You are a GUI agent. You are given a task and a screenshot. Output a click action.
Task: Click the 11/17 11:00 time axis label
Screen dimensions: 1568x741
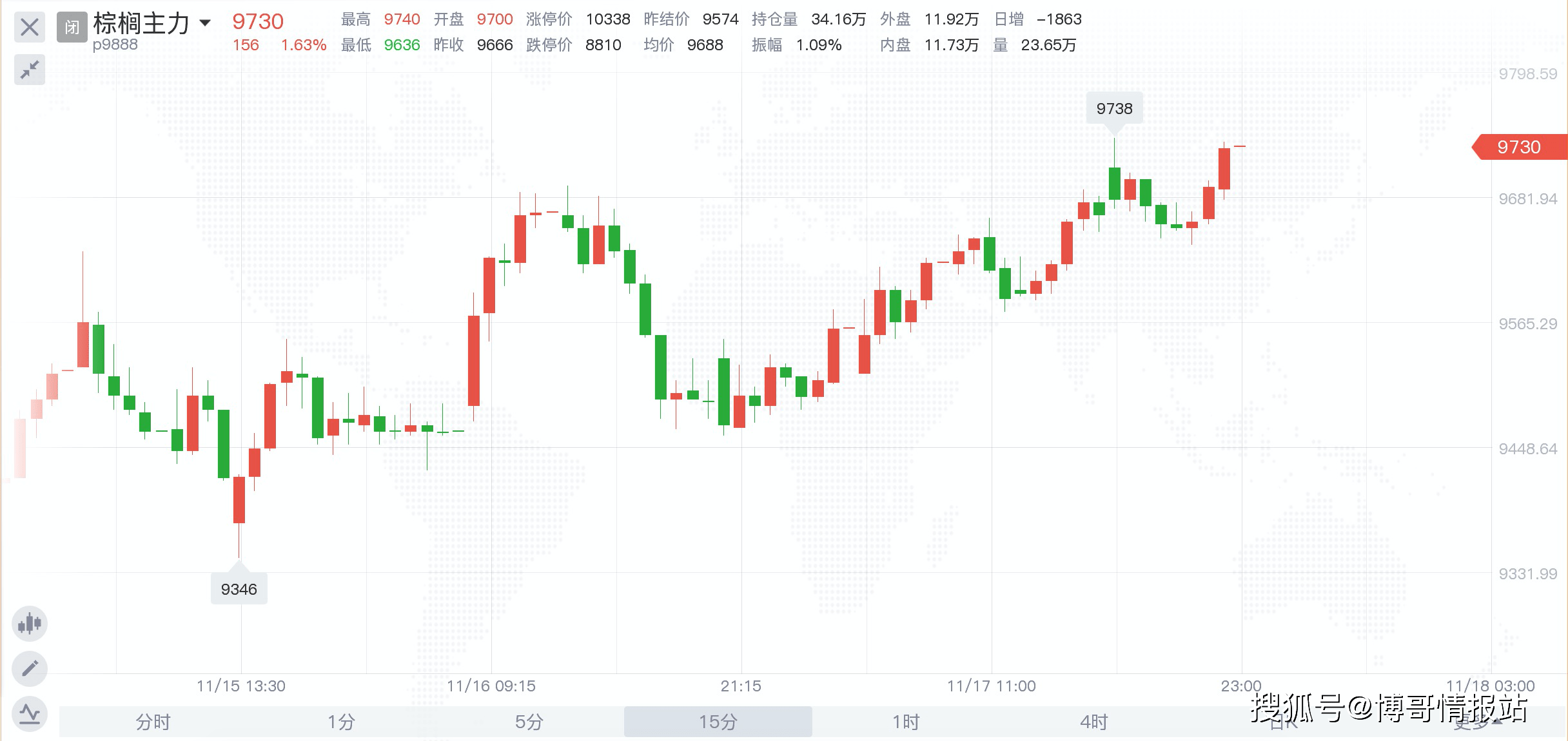pyautogui.click(x=992, y=686)
